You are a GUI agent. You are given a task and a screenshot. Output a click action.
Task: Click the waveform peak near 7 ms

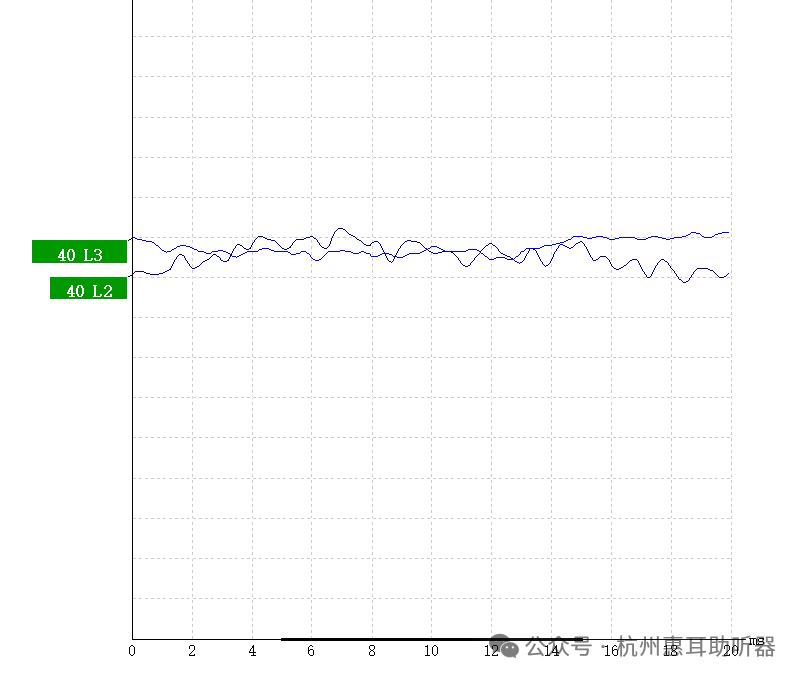click(x=341, y=228)
